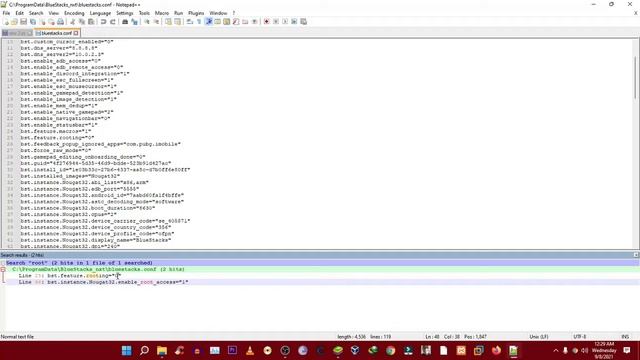Click the Close All toolbar icon
This screenshot has width=640, height=360.
coord(51,22)
